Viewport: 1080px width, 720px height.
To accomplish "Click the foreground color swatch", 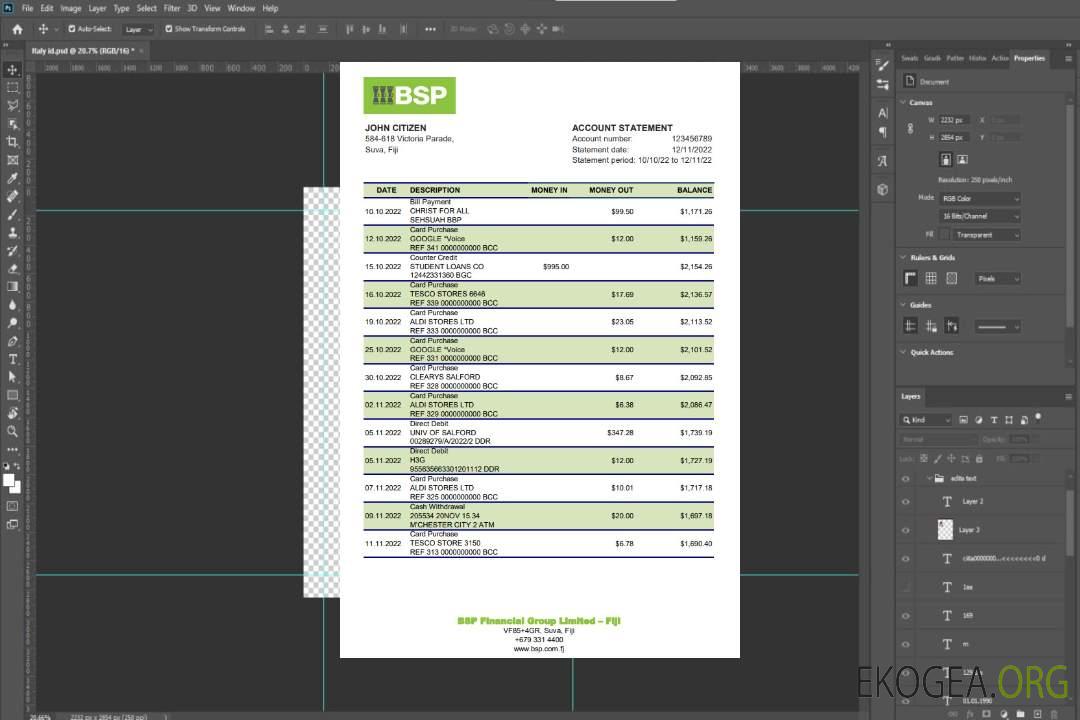I will 9,480.
